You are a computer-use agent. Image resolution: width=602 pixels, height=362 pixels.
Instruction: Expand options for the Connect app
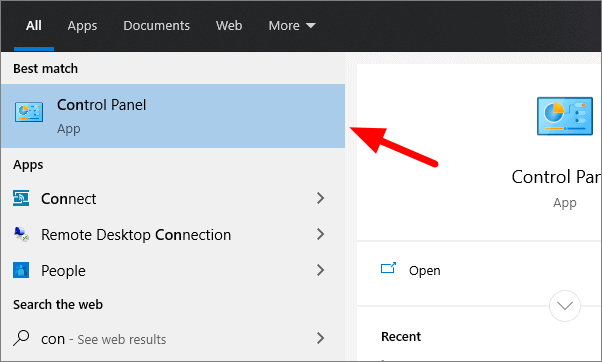click(321, 198)
